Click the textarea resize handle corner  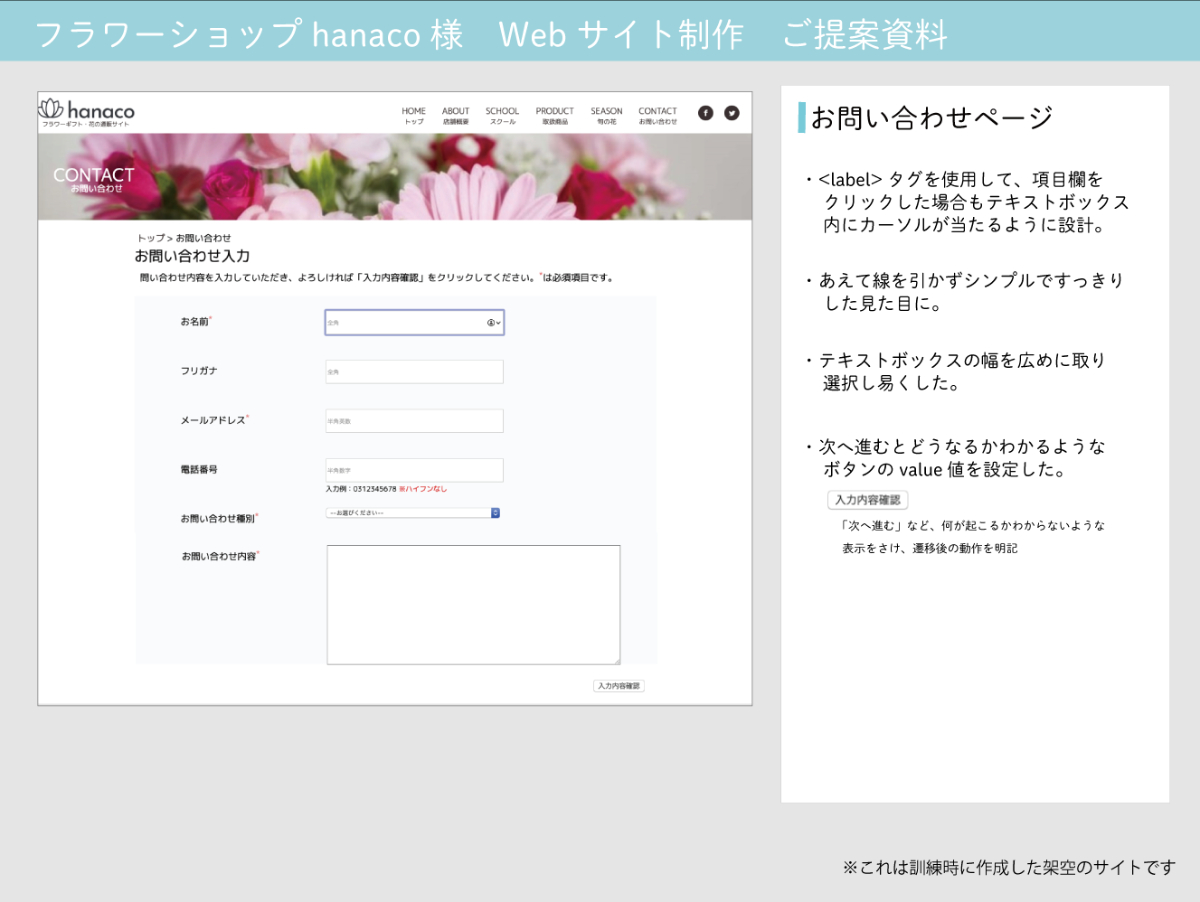point(616,660)
